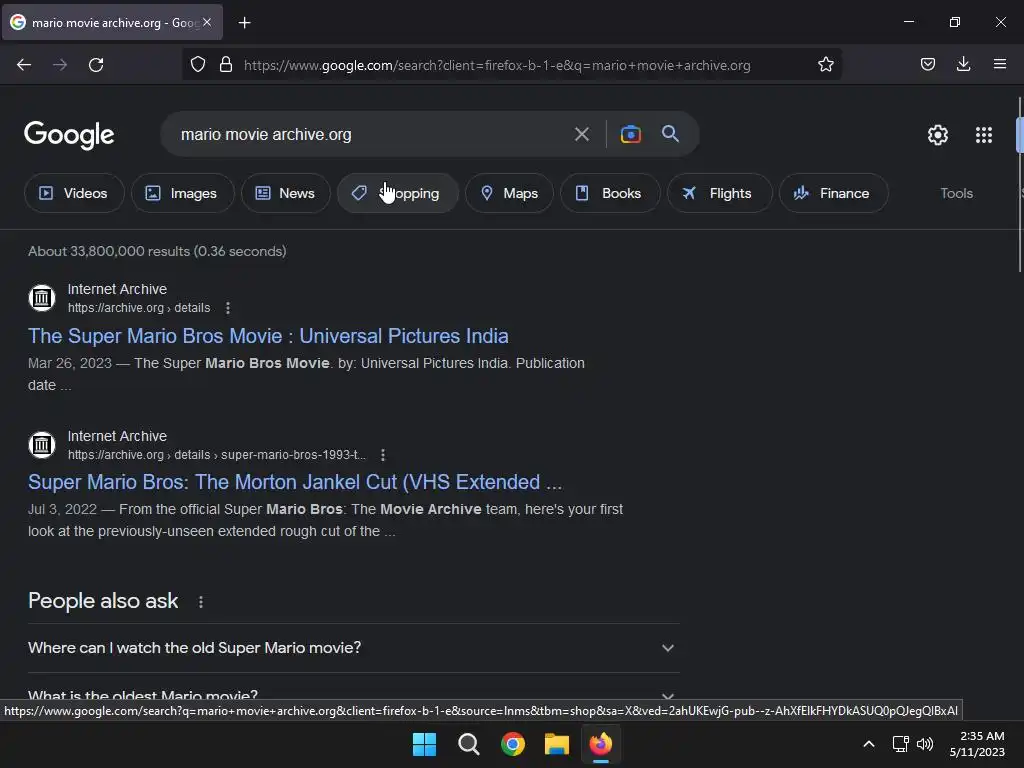The width and height of the screenshot is (1024, 768).
Task: Expand What is the oldest Mario movie
Action: tap(353, 696)
